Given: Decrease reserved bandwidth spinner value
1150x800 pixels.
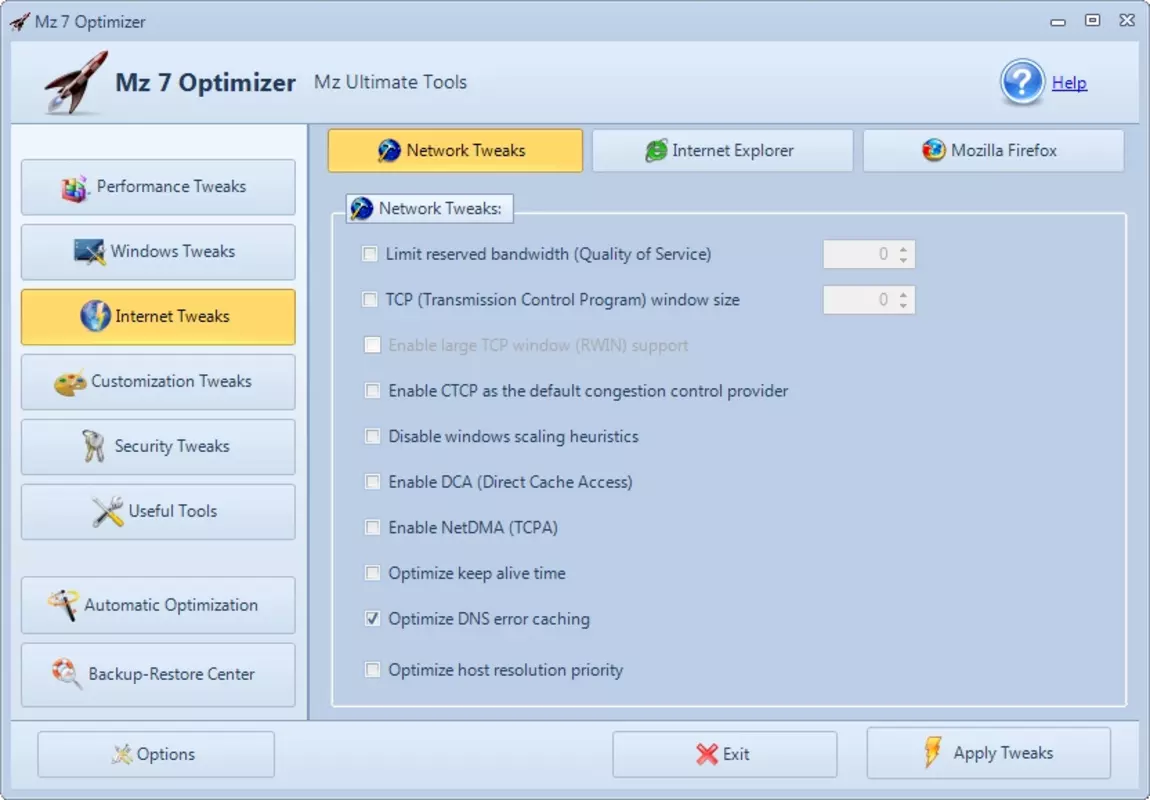Looking at the screenshot, I should [904, 260].
